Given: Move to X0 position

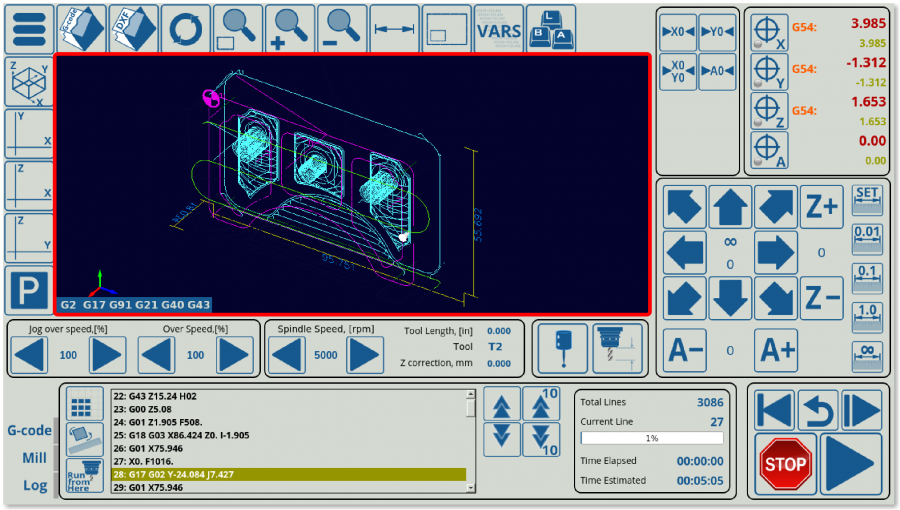Looking at the screenshot, I should point(678,32).
